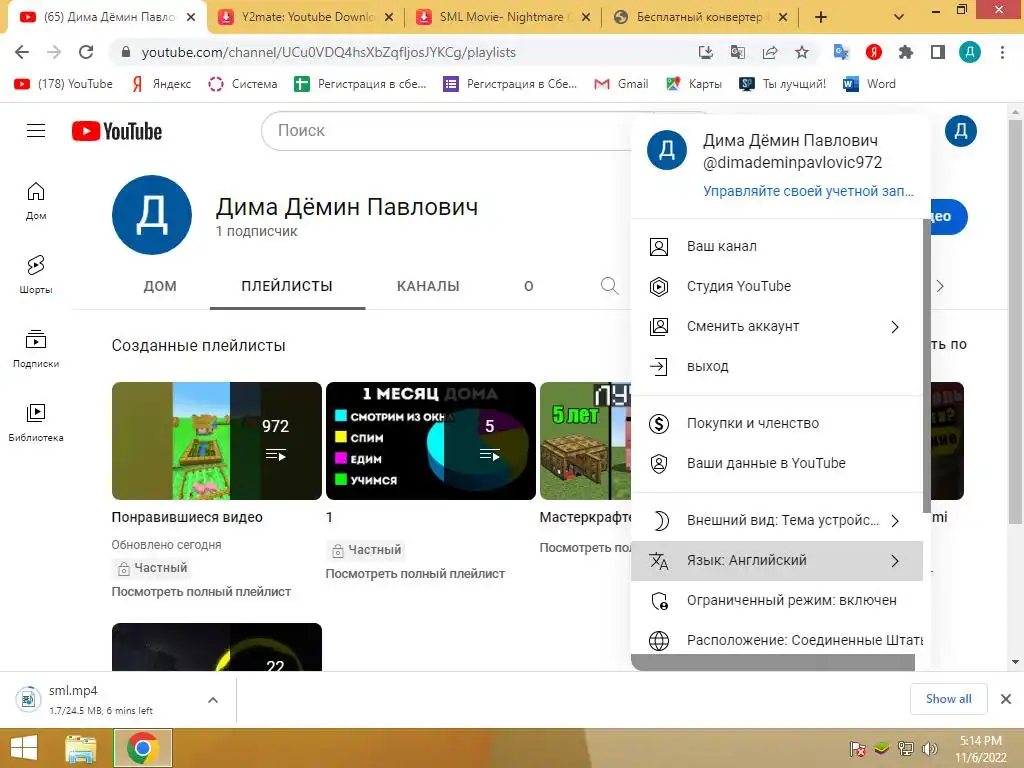Open the Google Translate extension icon
The height and width of the screenshot is (768, 1024).
(841, 52)
